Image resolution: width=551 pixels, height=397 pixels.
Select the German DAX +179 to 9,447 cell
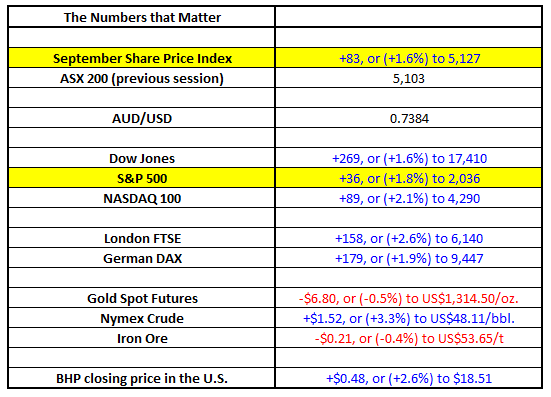tap(409, 258)
